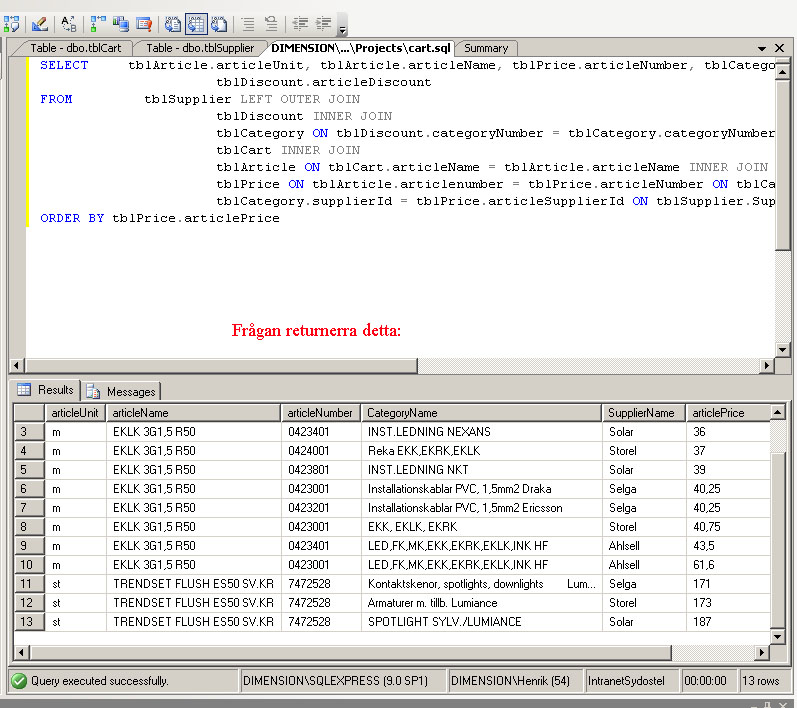Screen dimensions: 797x708
Task: Set results to grid output
Action: (196, 24)
